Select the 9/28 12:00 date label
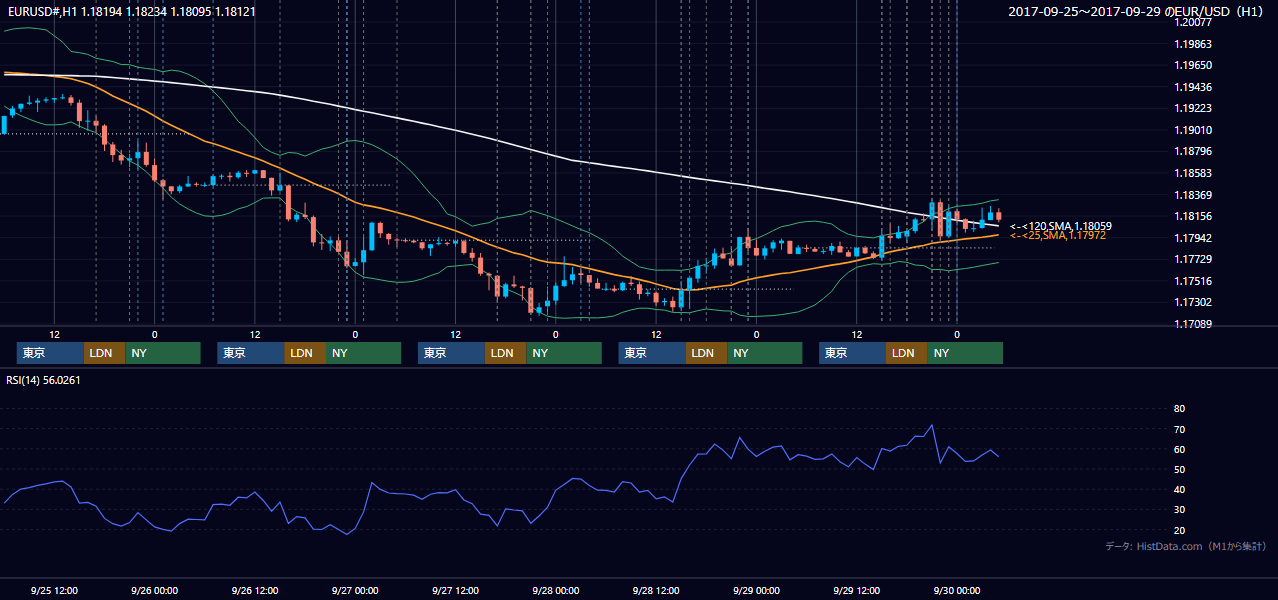This screenshot has width=1278, height=600. [655, 590]
